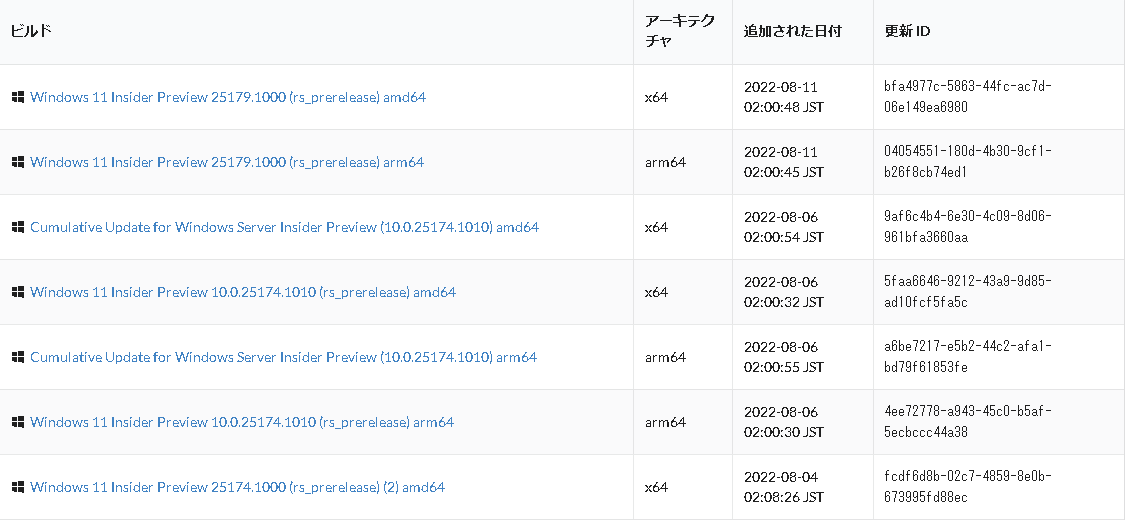Click Windows logo icon beside 25179.1000 amd64 build

[18, 97]
